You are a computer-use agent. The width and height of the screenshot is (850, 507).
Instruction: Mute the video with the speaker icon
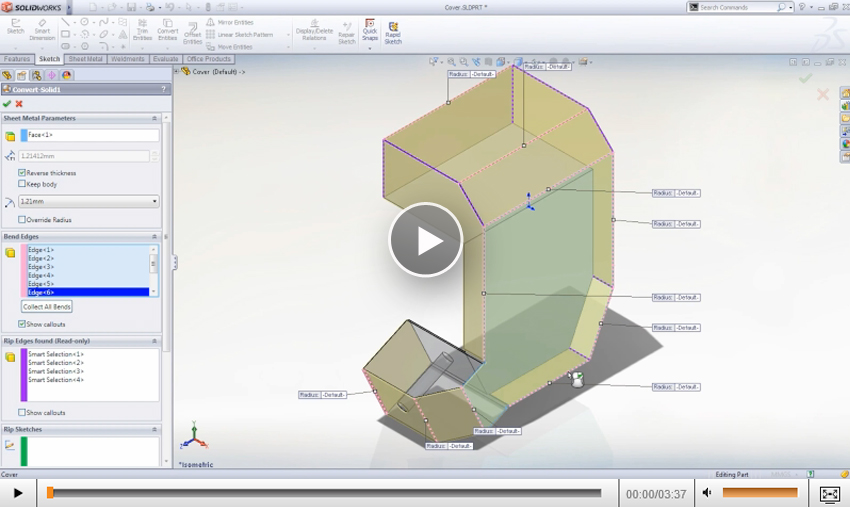click(x=706, y=493)
